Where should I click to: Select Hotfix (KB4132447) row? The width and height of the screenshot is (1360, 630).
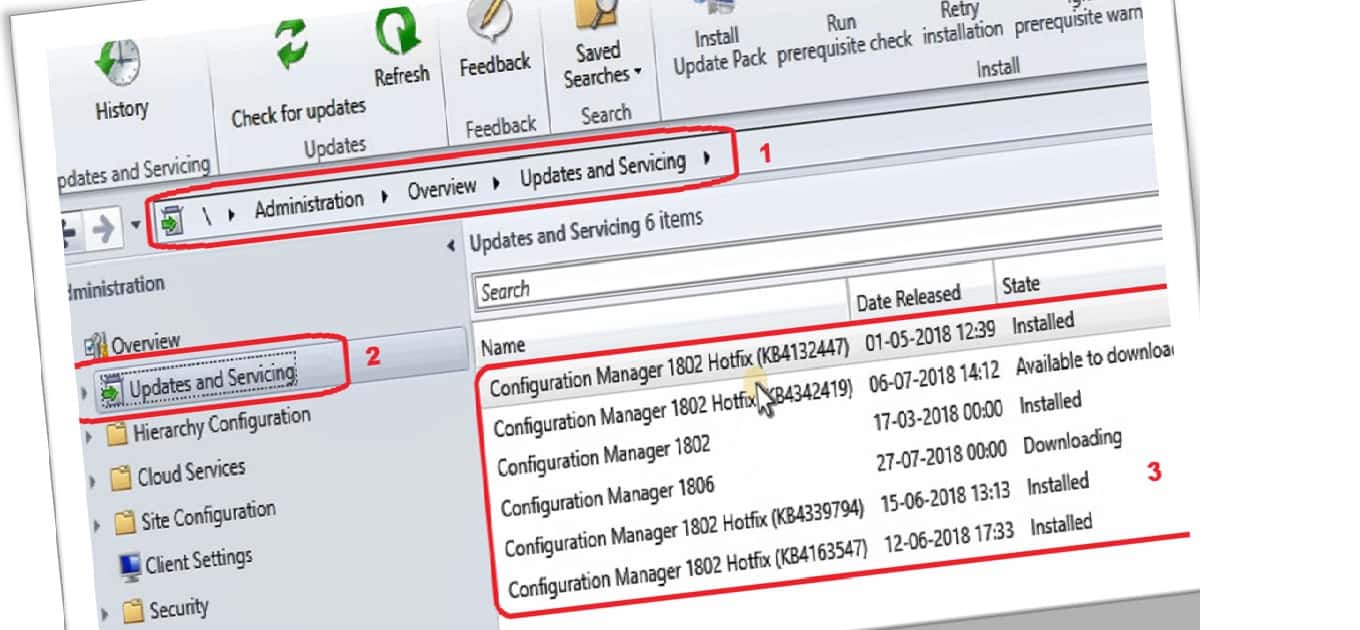click(x=668, y=367)
